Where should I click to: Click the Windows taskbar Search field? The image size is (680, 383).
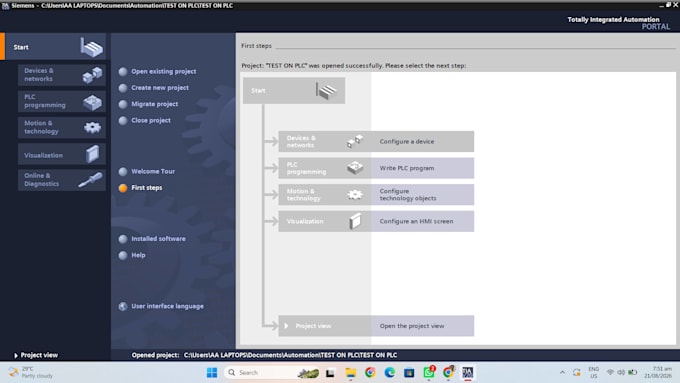tap(259, 372)
